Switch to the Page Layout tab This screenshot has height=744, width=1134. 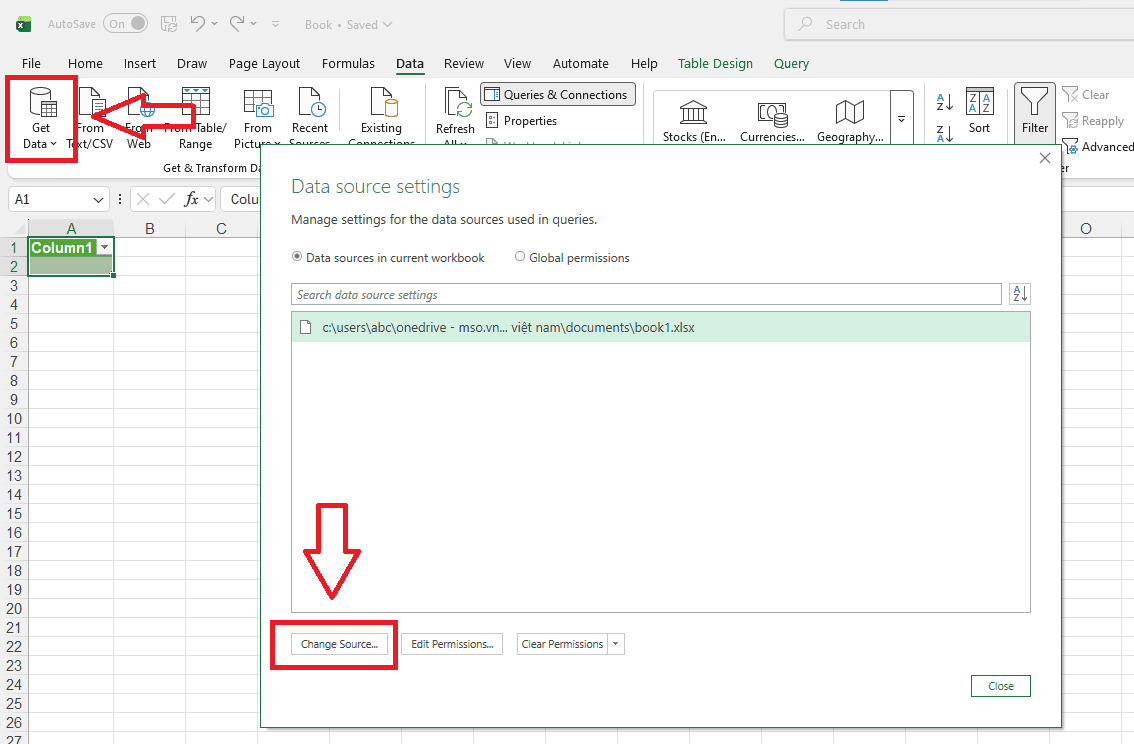pos(264,64)
